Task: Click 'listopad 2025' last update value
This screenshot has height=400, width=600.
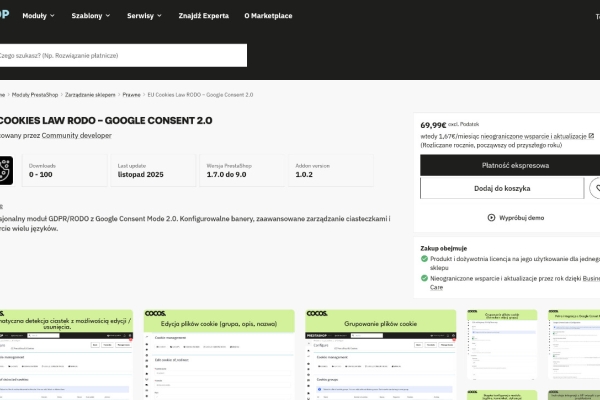Action: point(140,175)
